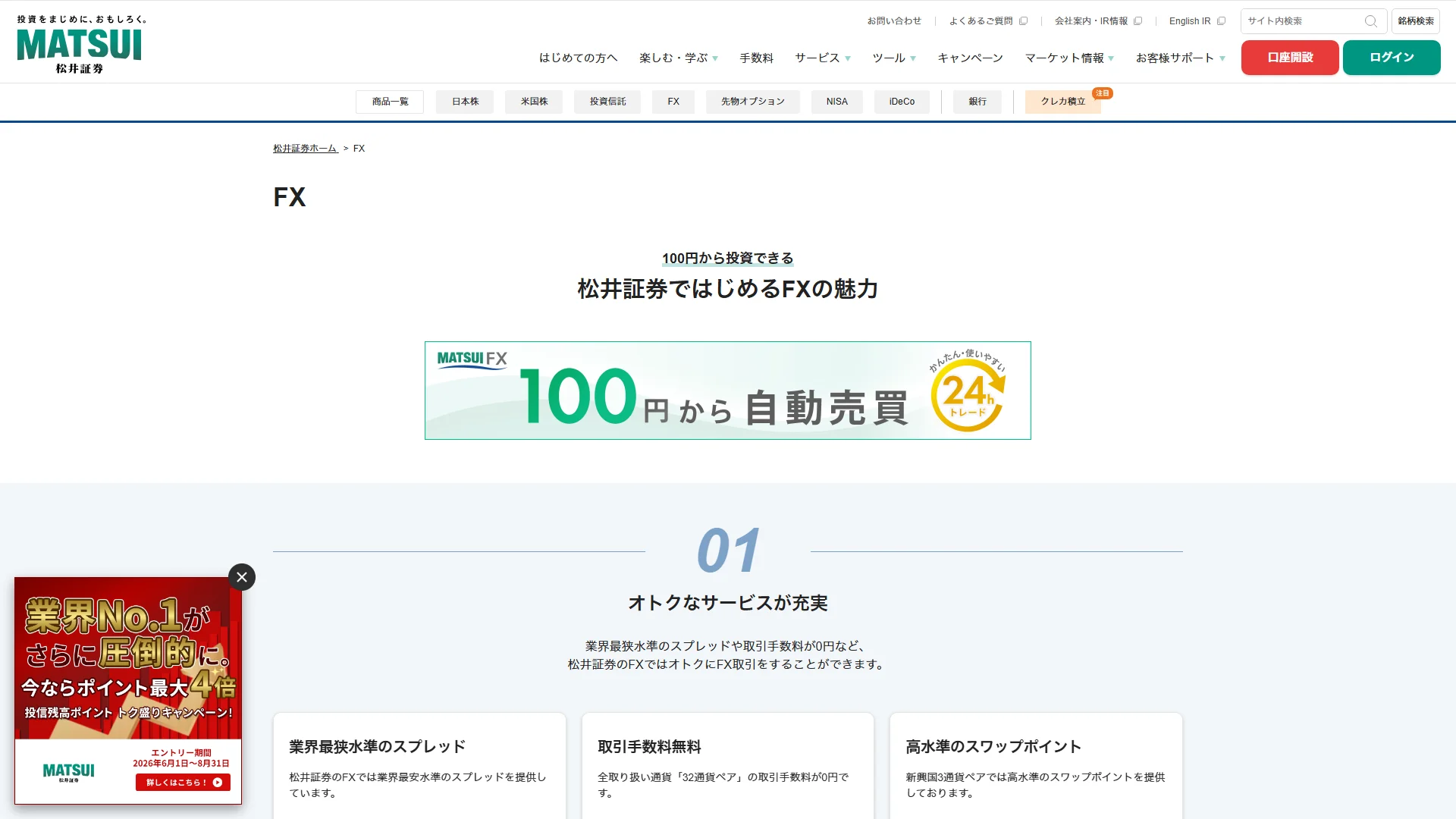This screenshot has height=819, width=1456.
Task: Click the 100円から投資できる text
Action: coord(727,259)
